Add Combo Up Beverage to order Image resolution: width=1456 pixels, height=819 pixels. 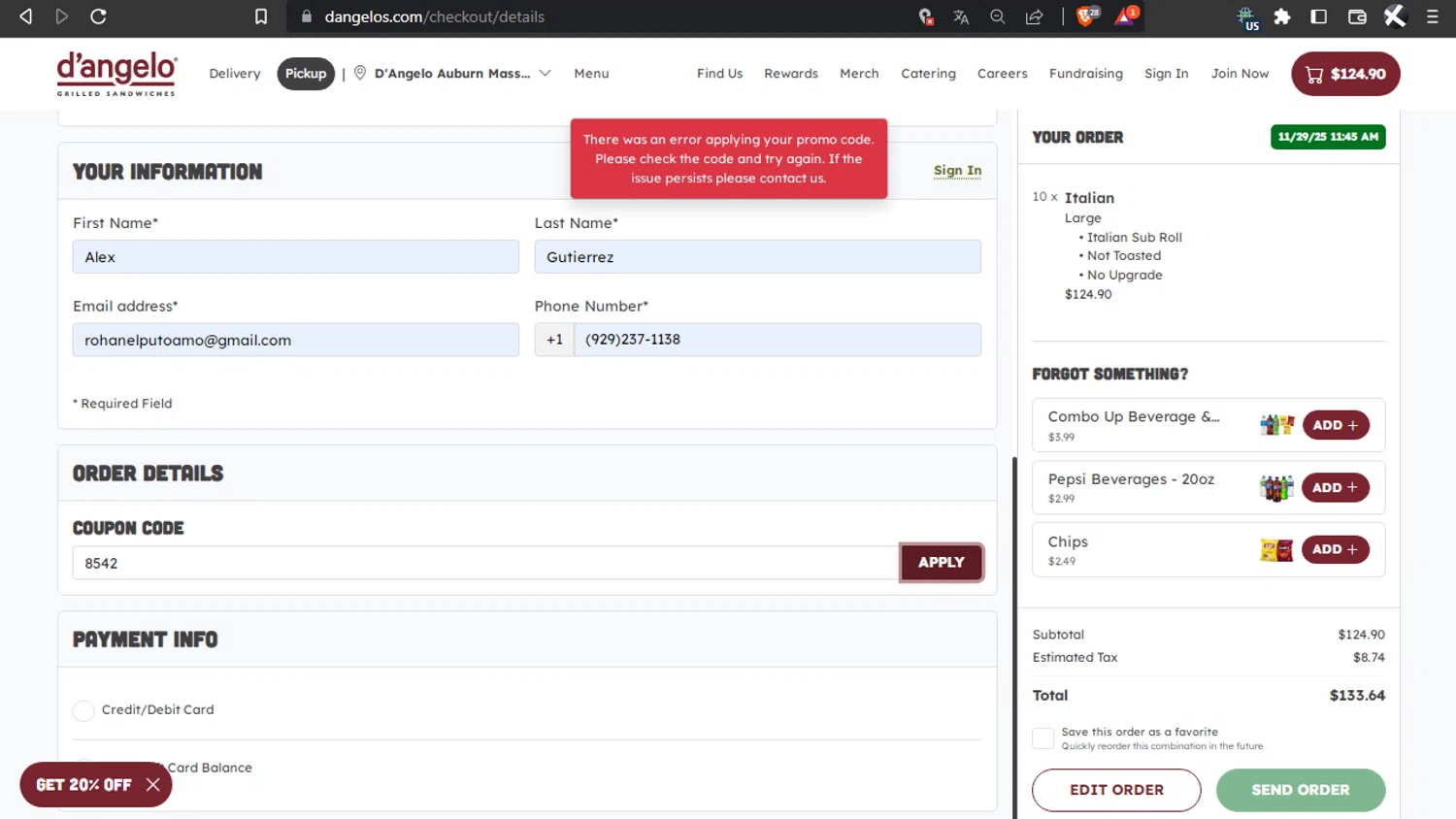pyautogui.click(x=1336, y=425)
